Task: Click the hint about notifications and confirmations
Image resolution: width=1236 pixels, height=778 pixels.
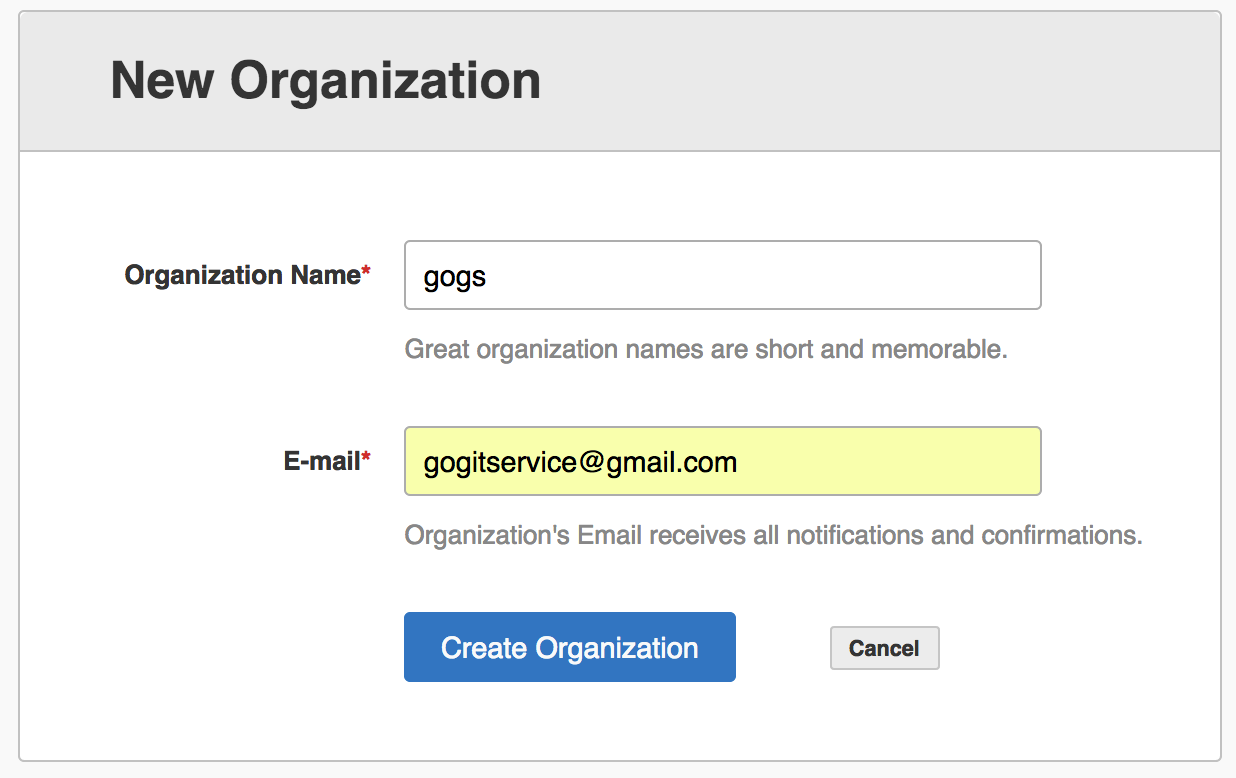Action: coord(773,535)
